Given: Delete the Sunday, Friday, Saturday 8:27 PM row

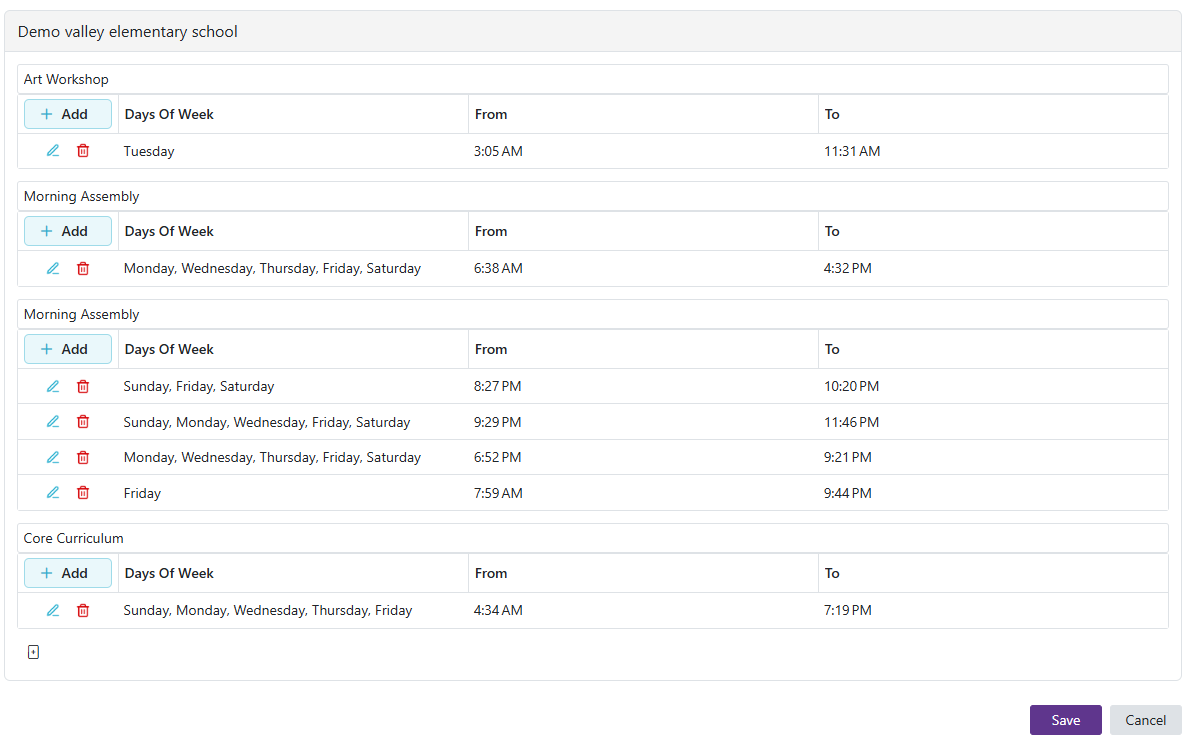Looking at the screenshot, I should [x=83, y=386].
